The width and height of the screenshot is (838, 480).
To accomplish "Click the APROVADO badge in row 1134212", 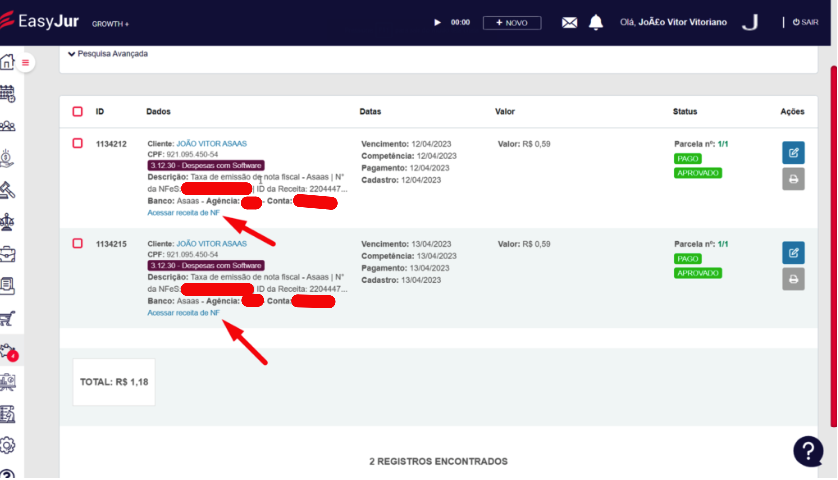I will tap(698, 173).
